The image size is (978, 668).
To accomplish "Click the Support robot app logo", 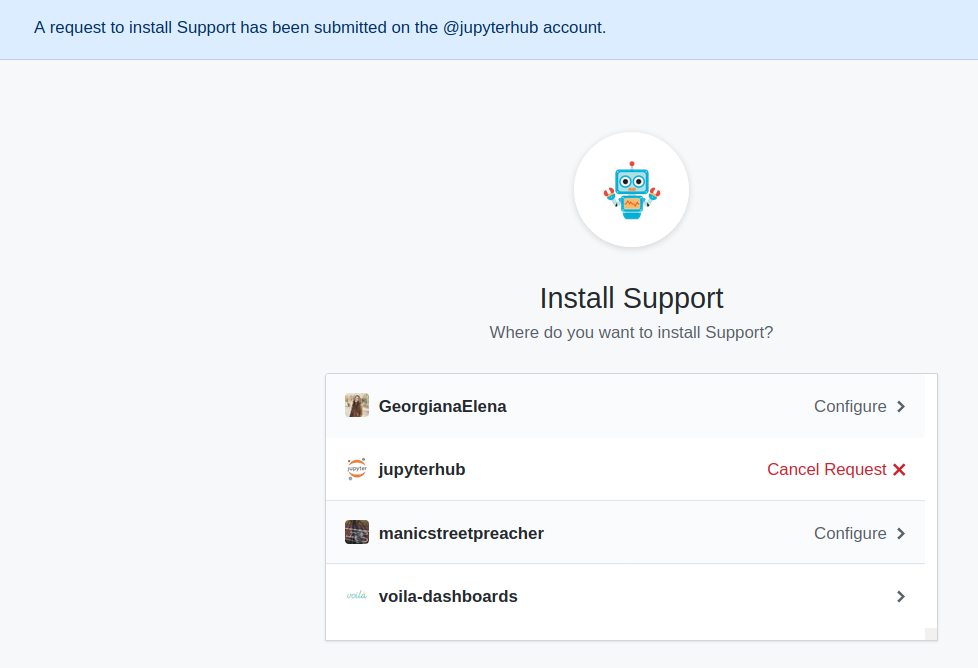I will (631, 190).
